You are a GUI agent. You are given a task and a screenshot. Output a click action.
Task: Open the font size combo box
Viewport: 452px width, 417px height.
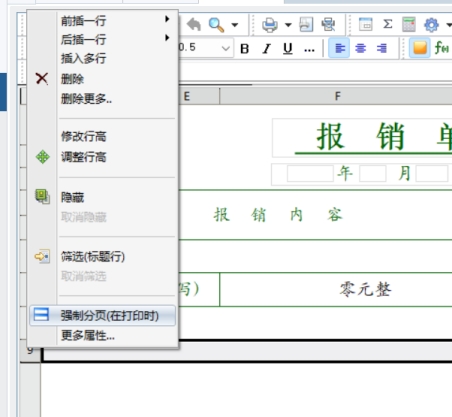point(205,48)
